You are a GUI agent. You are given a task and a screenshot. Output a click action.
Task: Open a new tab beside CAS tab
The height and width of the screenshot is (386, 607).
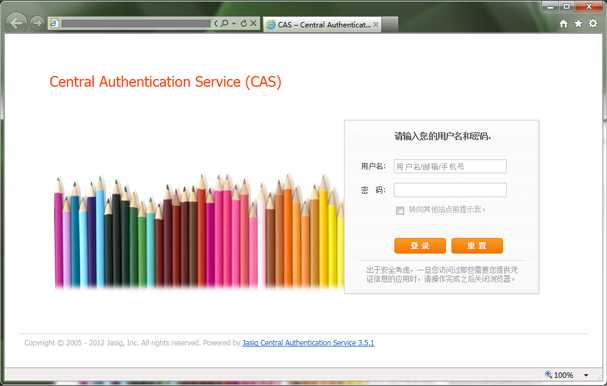(x=390, y=25)
